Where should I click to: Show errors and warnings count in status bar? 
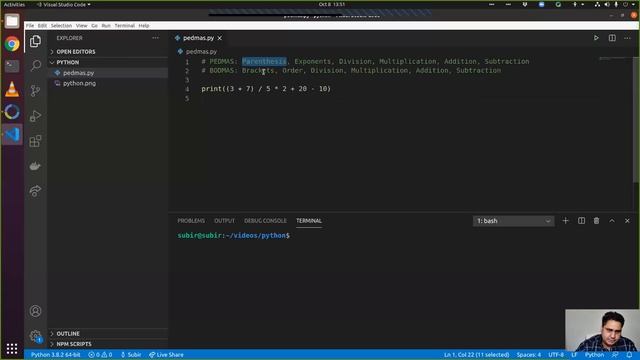pos(100,355)
